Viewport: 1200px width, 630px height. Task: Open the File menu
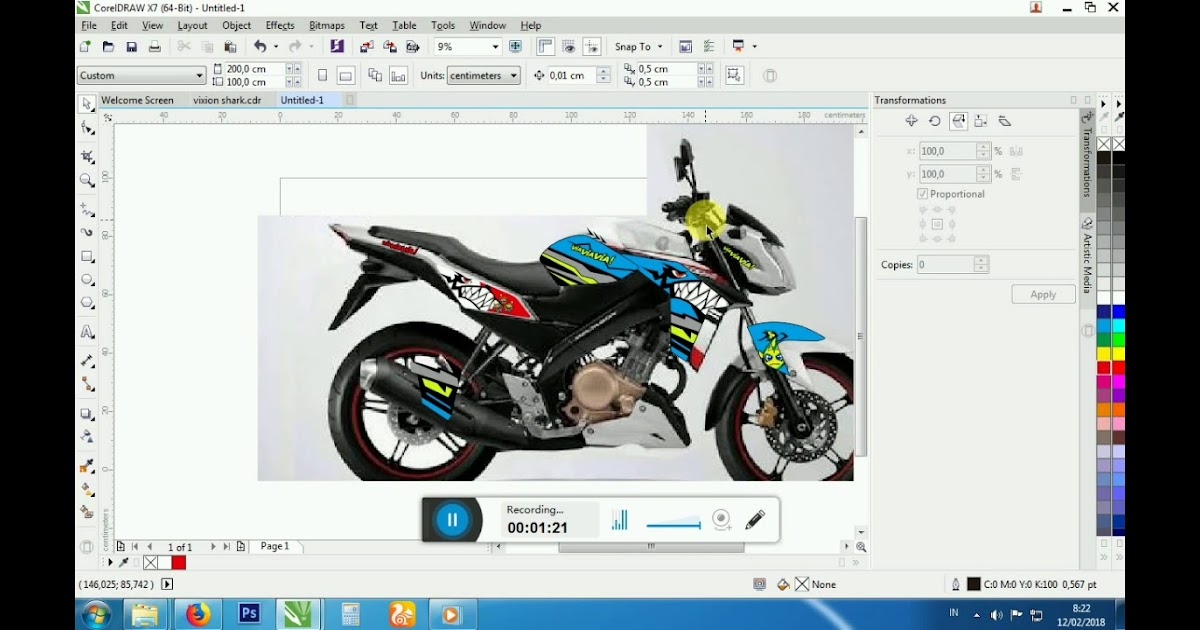tap(89, 25)
